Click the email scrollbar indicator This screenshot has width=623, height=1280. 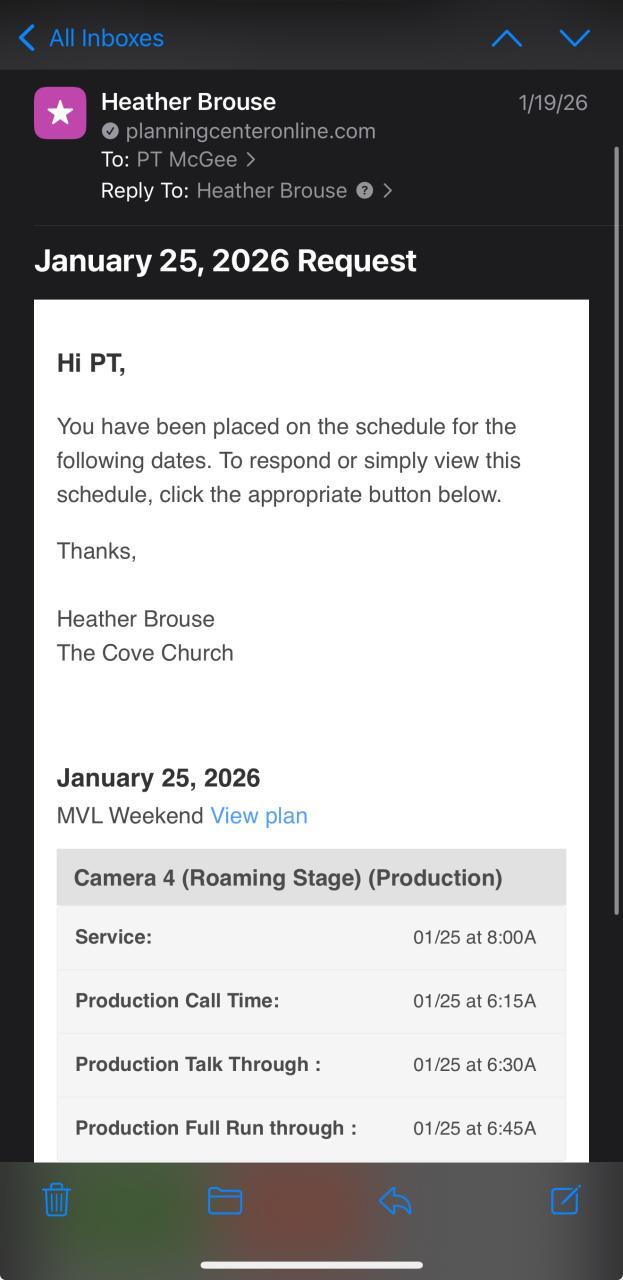(x=616, y=530)
